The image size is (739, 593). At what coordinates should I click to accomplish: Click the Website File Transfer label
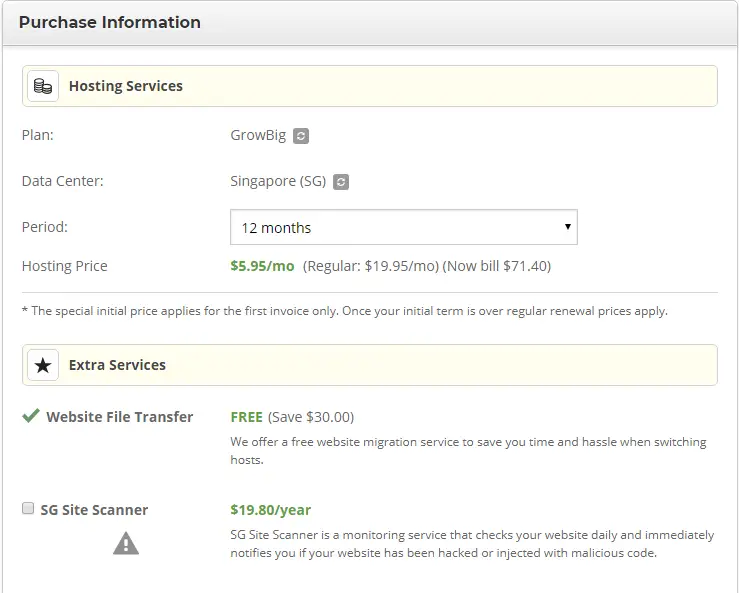[119, 417]
